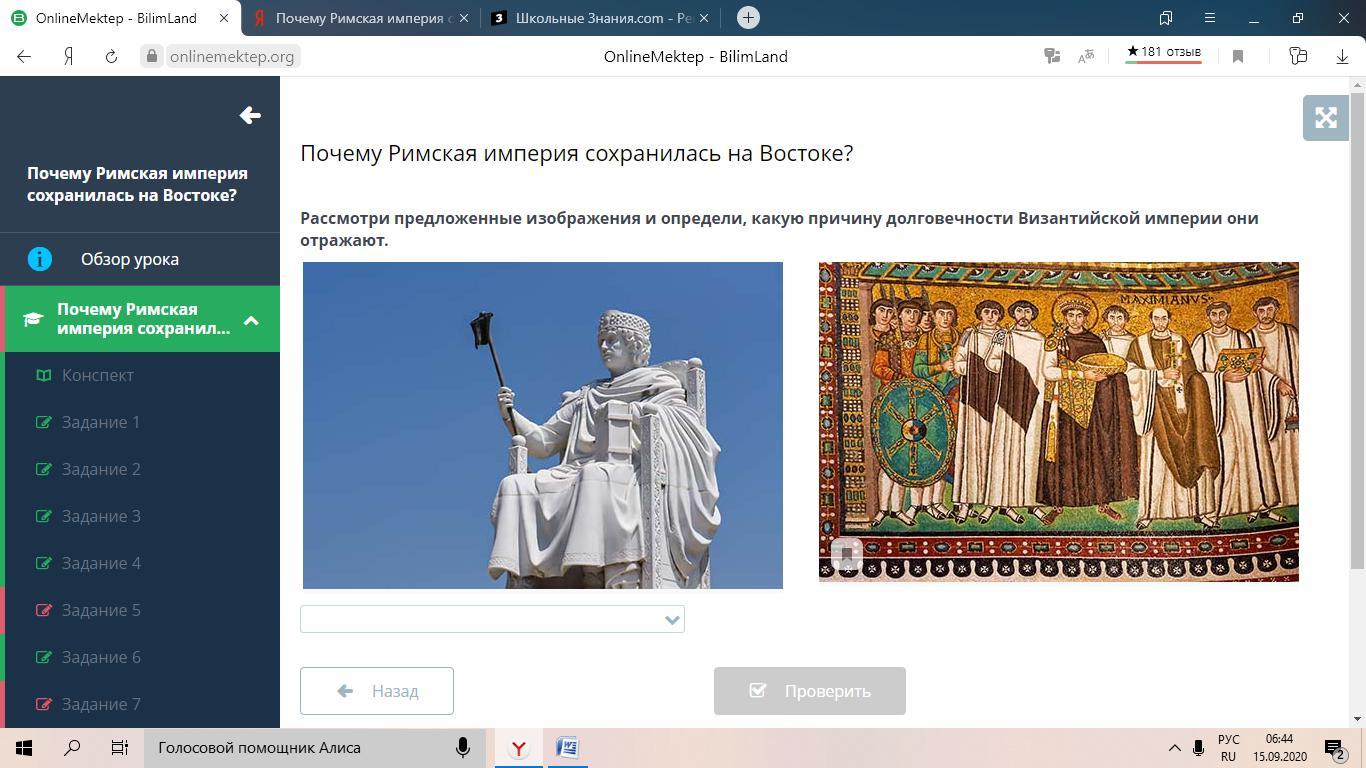Screen dimensions: 1366x768
Task: Click the seated statue image
Action: click(543, 425)
